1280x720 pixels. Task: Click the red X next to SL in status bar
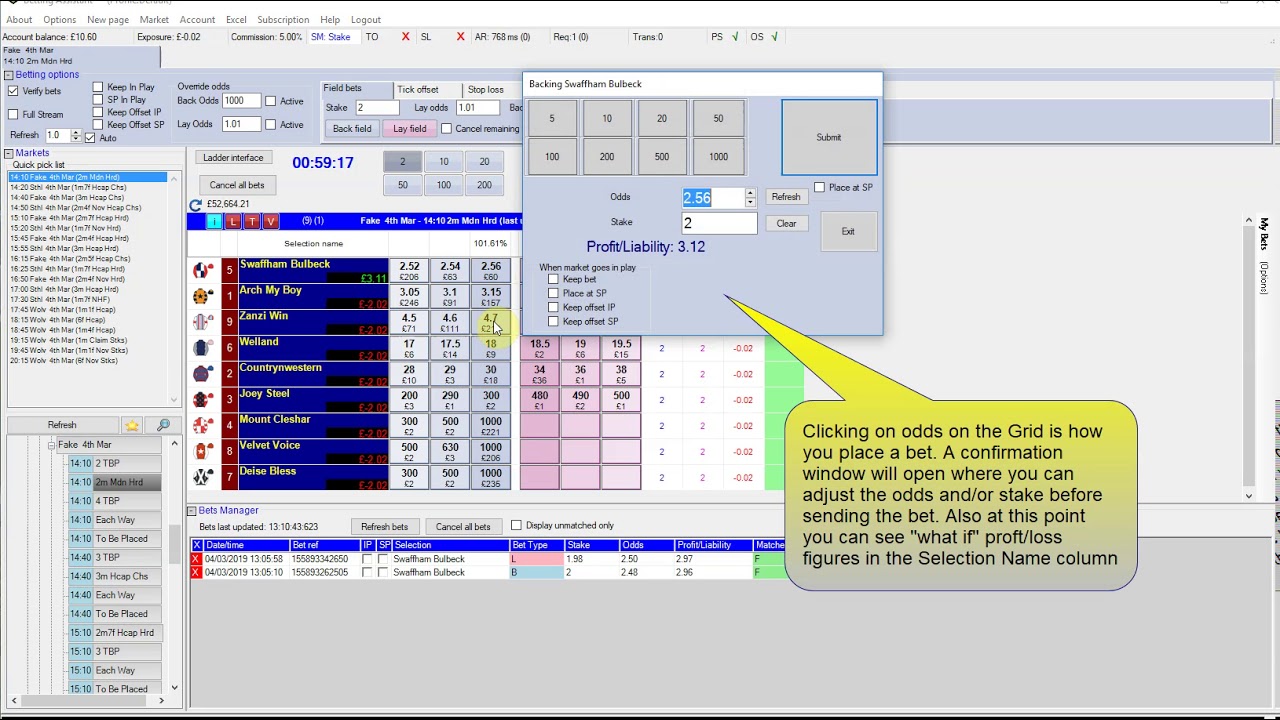(460, 37)
